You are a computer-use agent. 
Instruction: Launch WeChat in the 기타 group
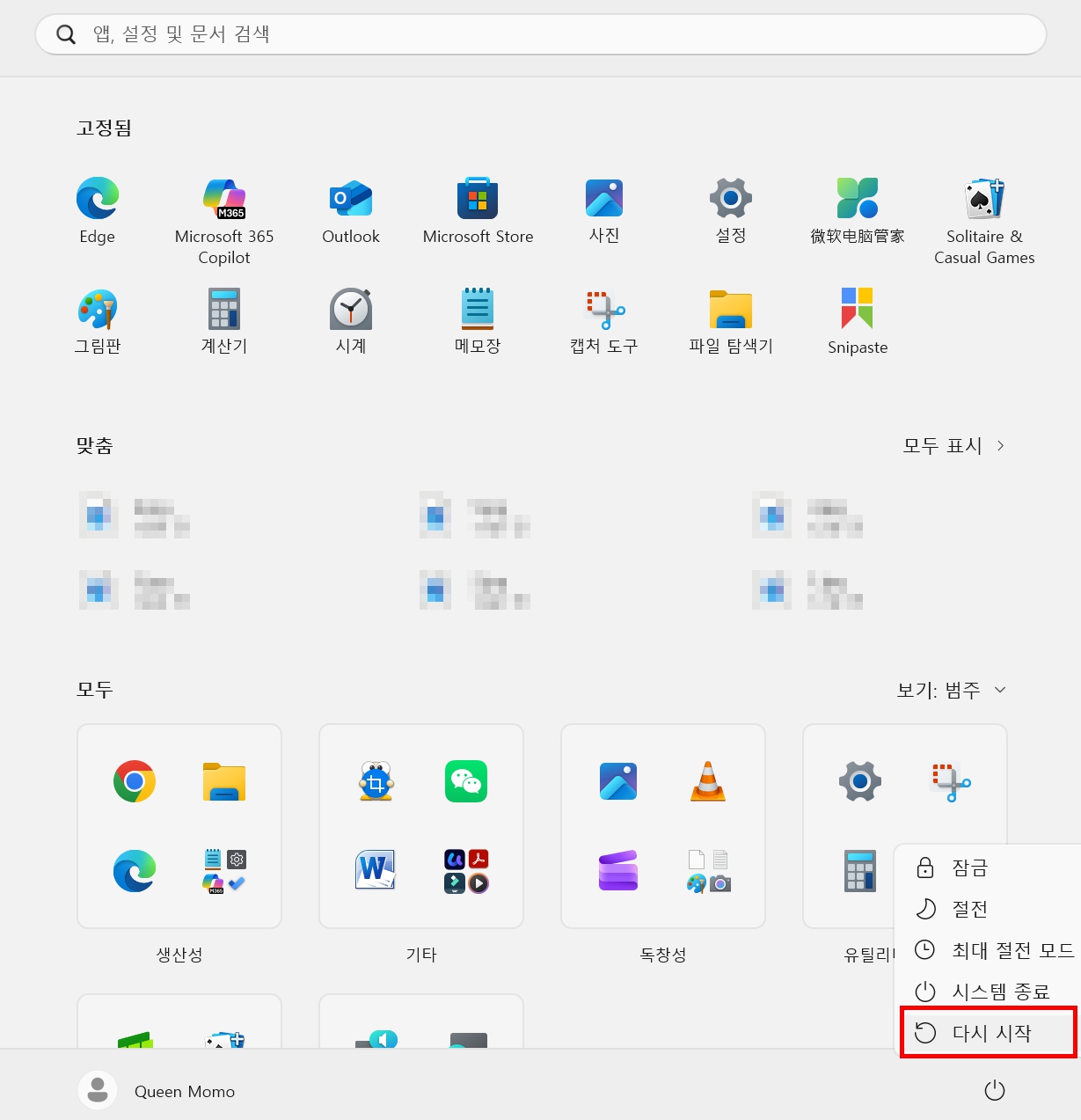point(466,781)
